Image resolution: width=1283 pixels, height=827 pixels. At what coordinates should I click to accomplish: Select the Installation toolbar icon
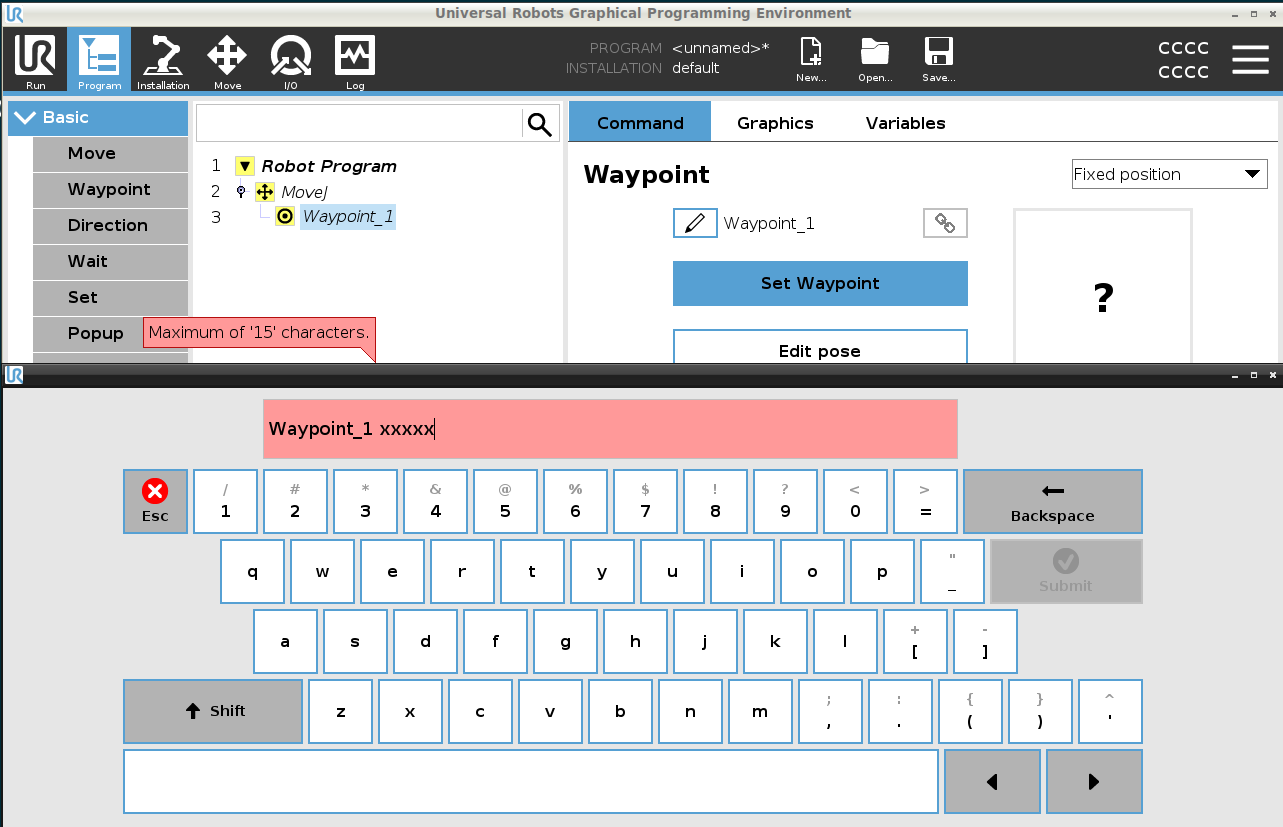click(163, 59)
